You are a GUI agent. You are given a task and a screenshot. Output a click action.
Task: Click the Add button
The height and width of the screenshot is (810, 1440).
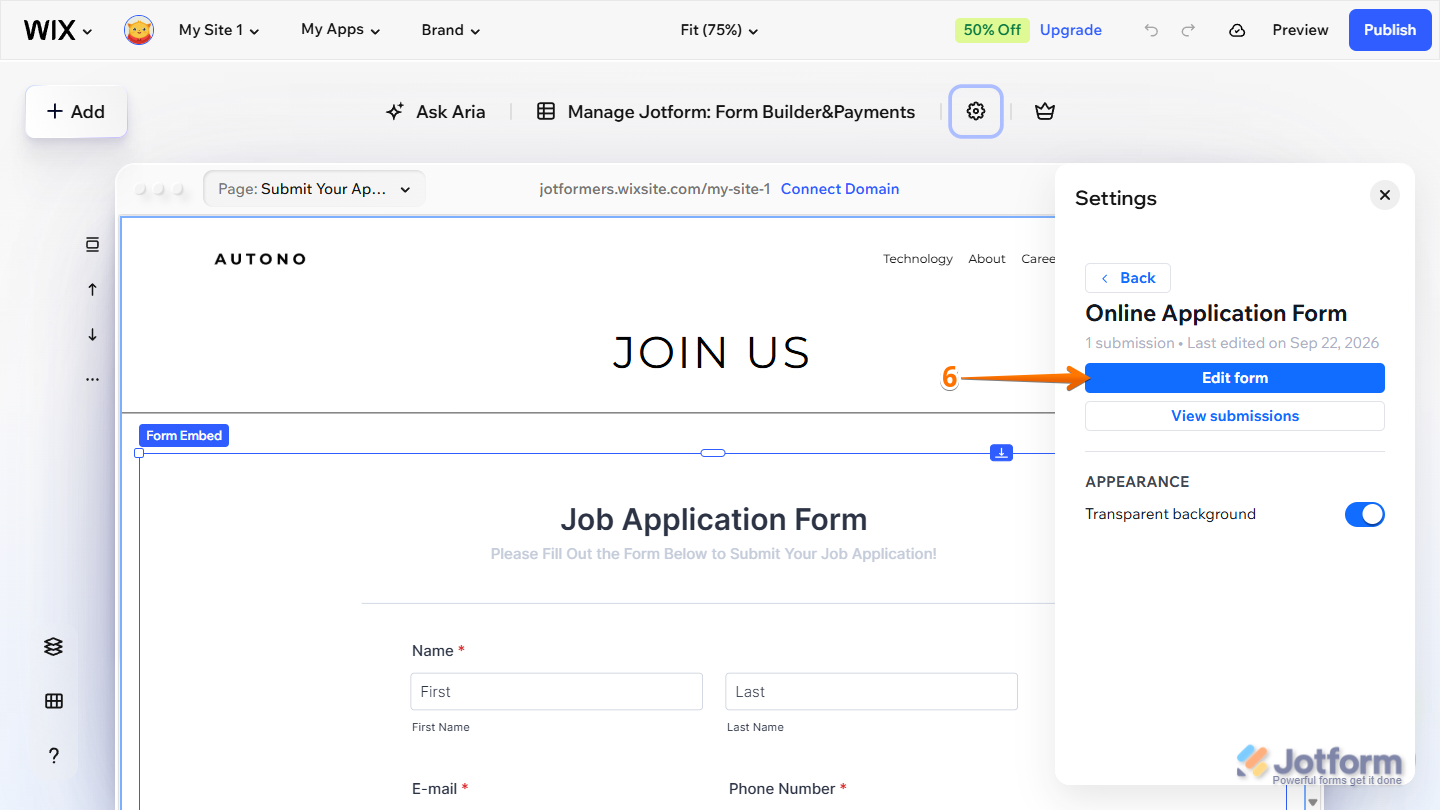coord(76,112)
